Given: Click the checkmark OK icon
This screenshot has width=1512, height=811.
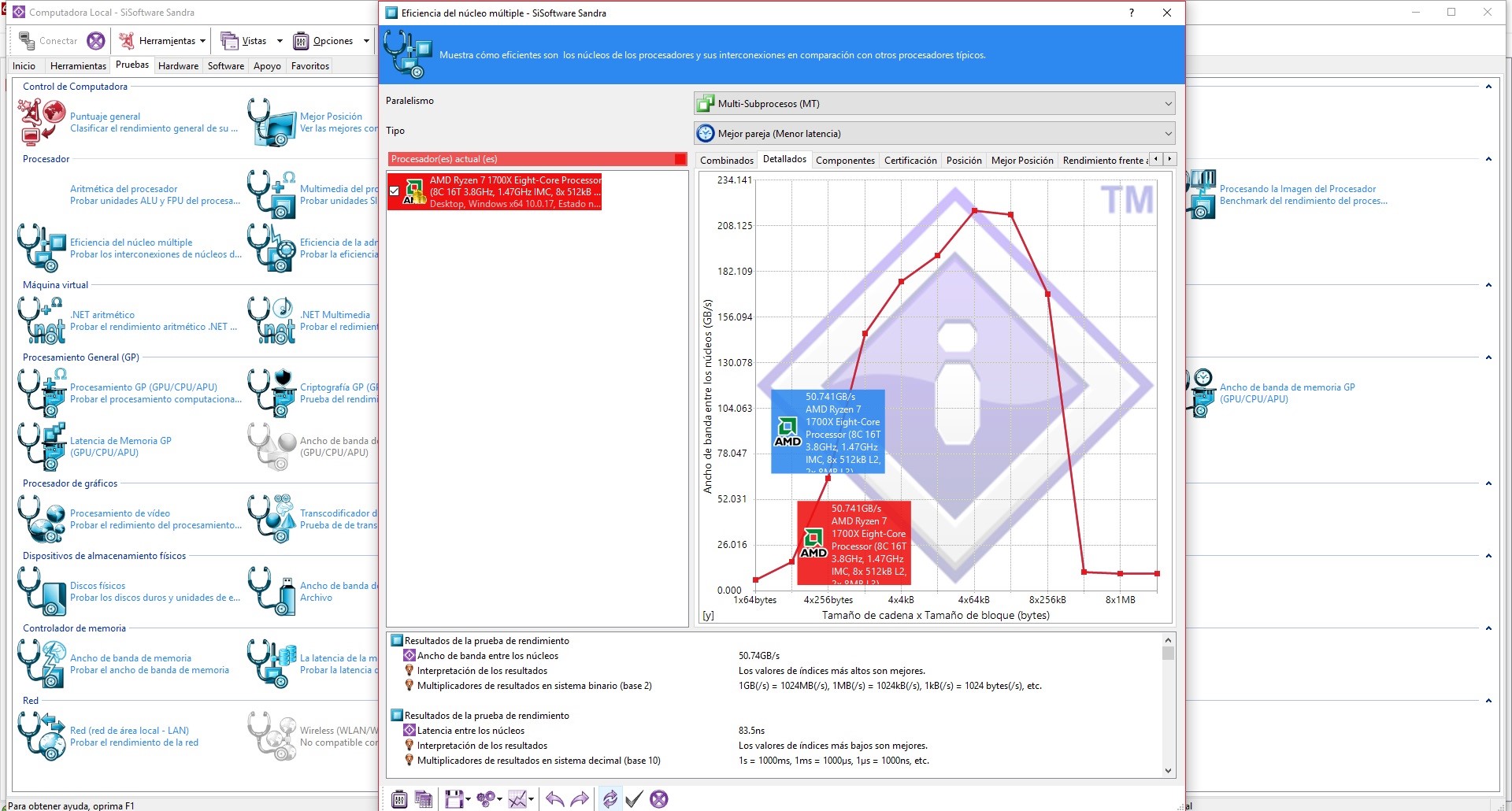Looking at the screenshot, I should [634, 799].
